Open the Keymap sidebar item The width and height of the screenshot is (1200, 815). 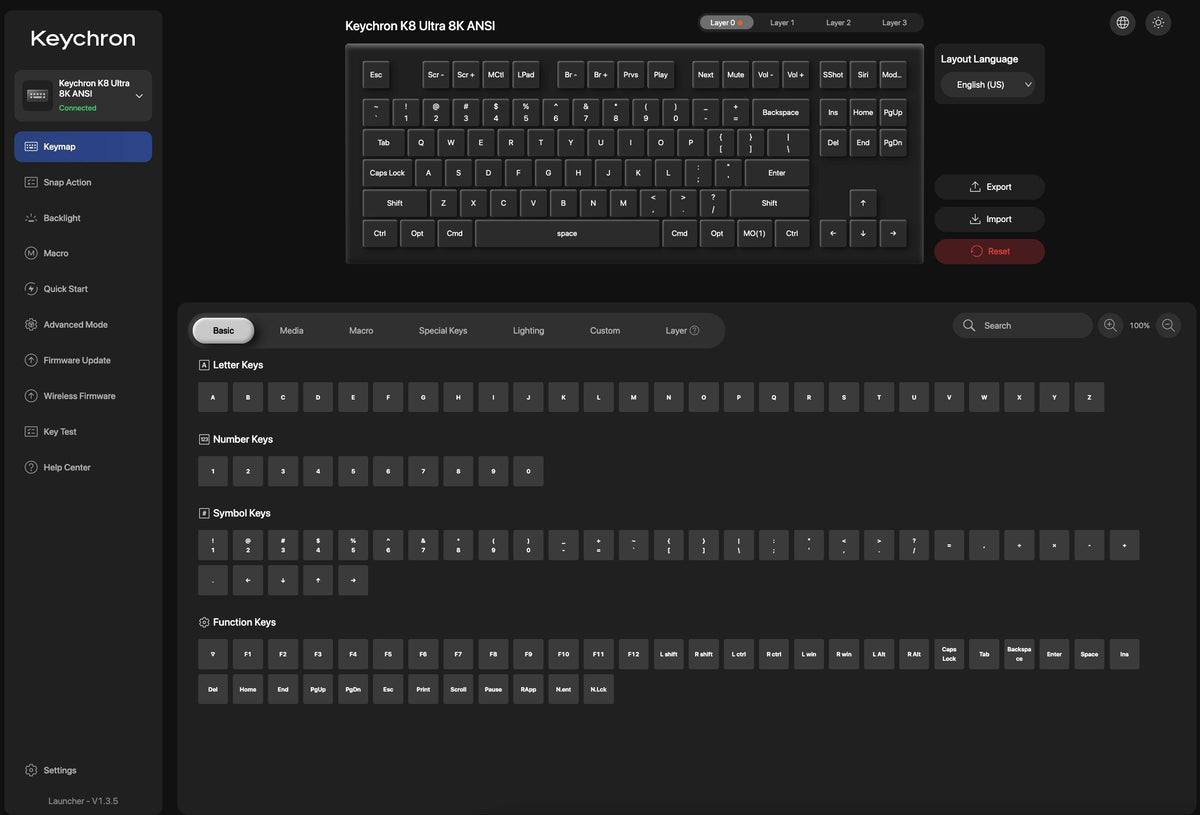point(83,147)
